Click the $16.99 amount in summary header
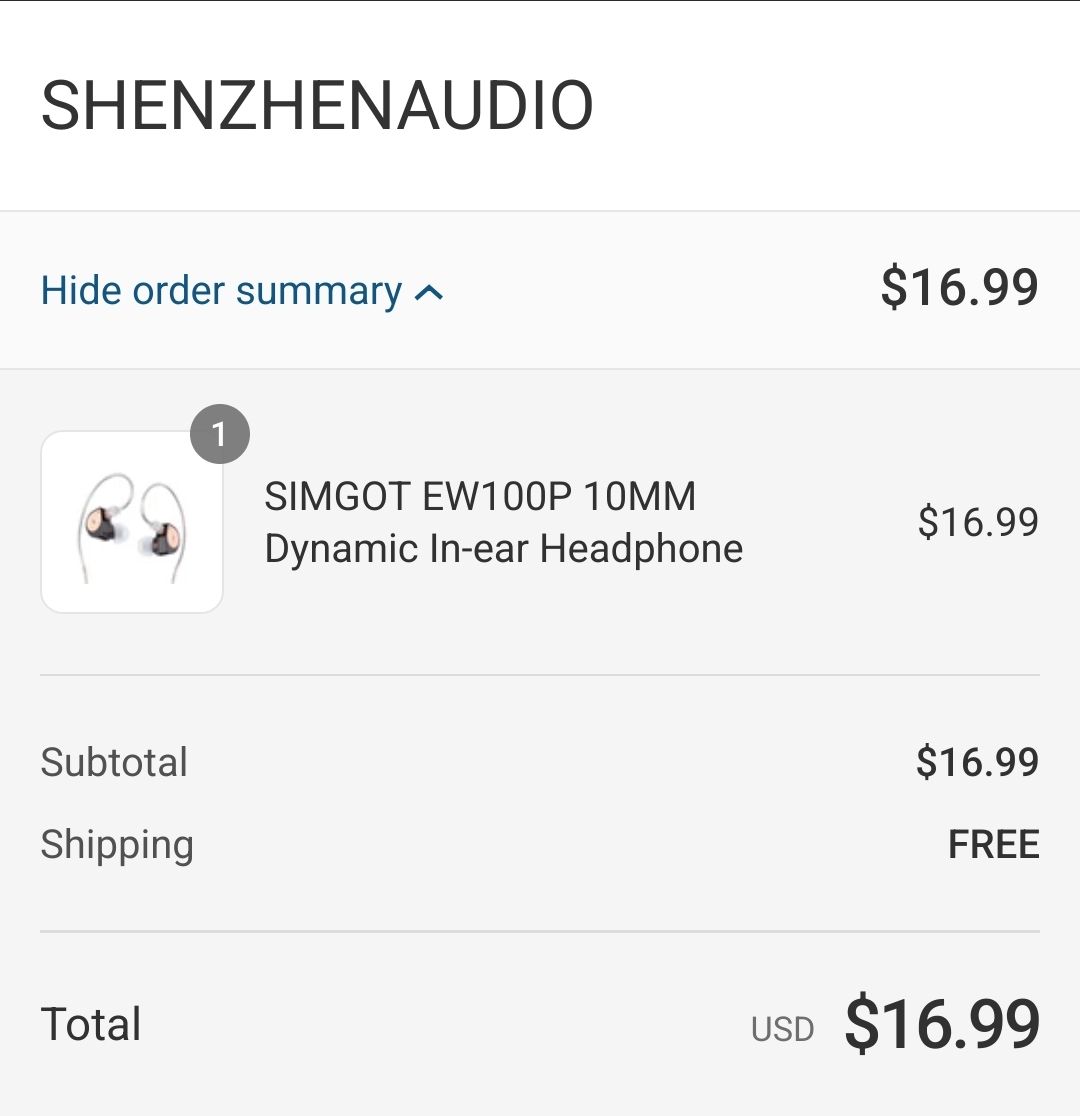The height and width of the screenshot is (1116, 1080). 959,288
